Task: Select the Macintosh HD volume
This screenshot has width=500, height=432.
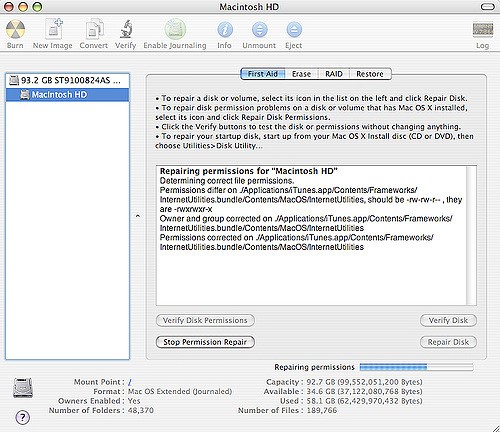Action: coord(67,95)
